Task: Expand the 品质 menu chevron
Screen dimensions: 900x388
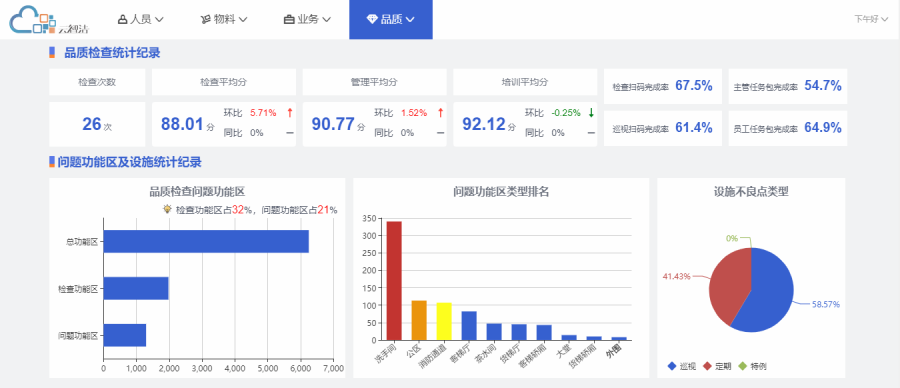Action: click(410, 20)
